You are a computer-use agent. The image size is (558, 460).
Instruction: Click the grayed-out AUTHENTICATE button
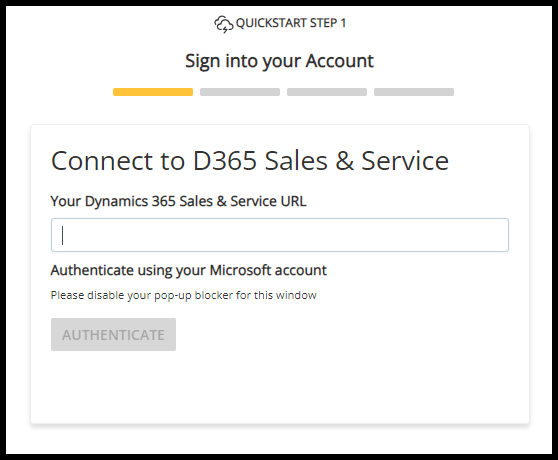pos(114,334)
